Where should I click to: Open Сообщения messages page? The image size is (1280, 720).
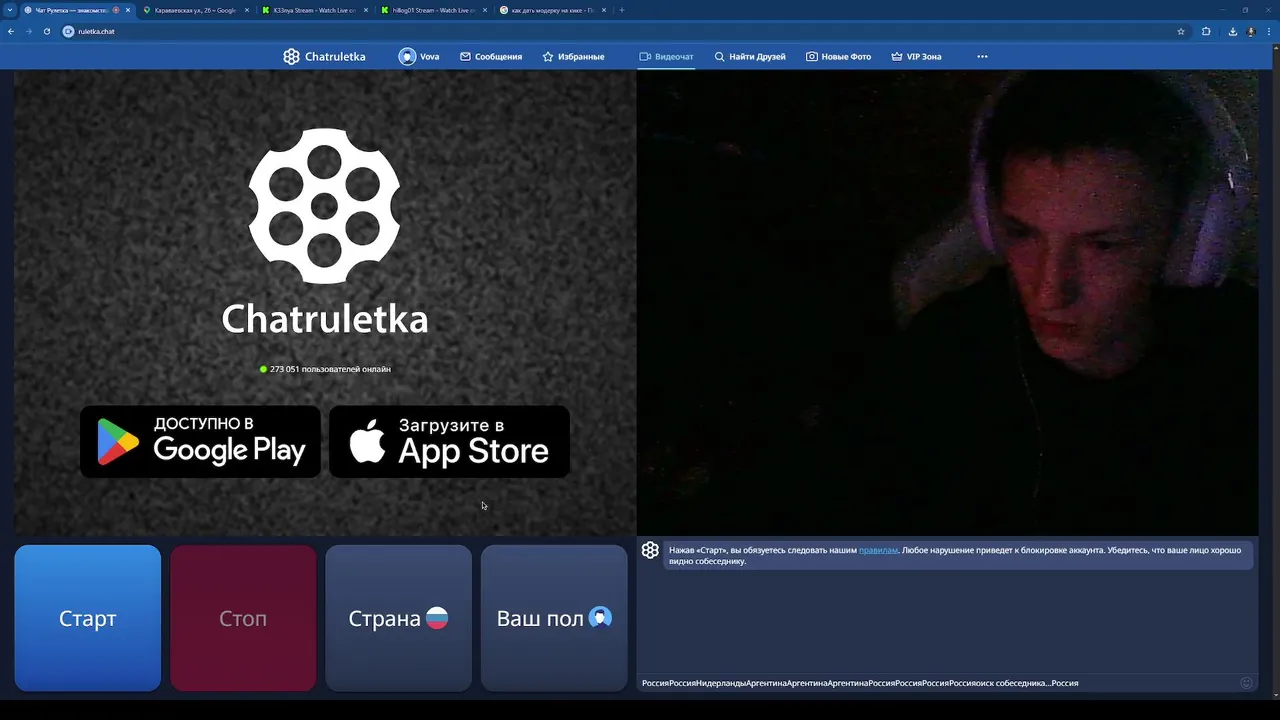[491, 57]
